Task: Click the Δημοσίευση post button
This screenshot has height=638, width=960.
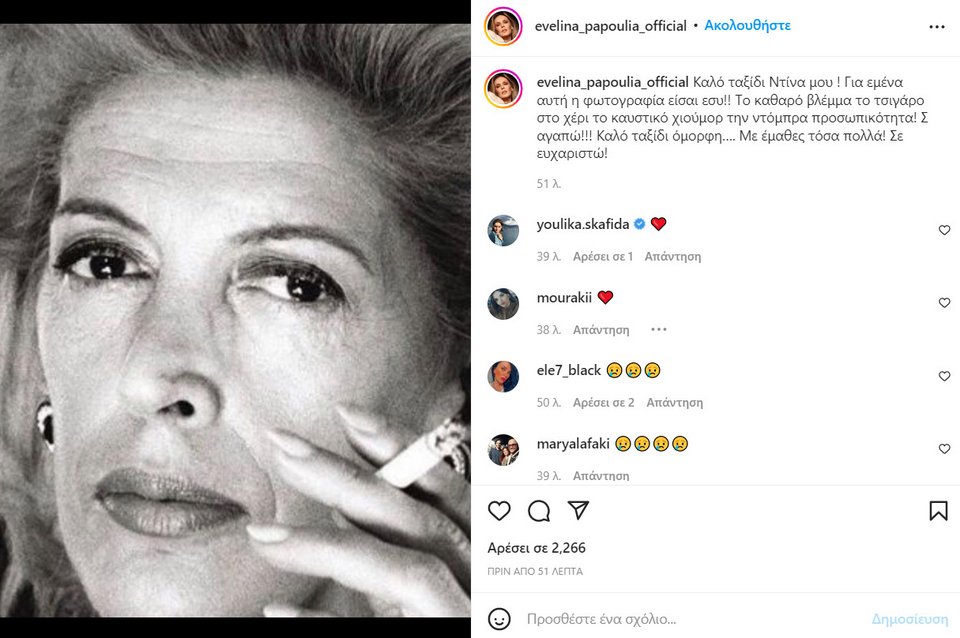Action: click(x=910, y=619)
